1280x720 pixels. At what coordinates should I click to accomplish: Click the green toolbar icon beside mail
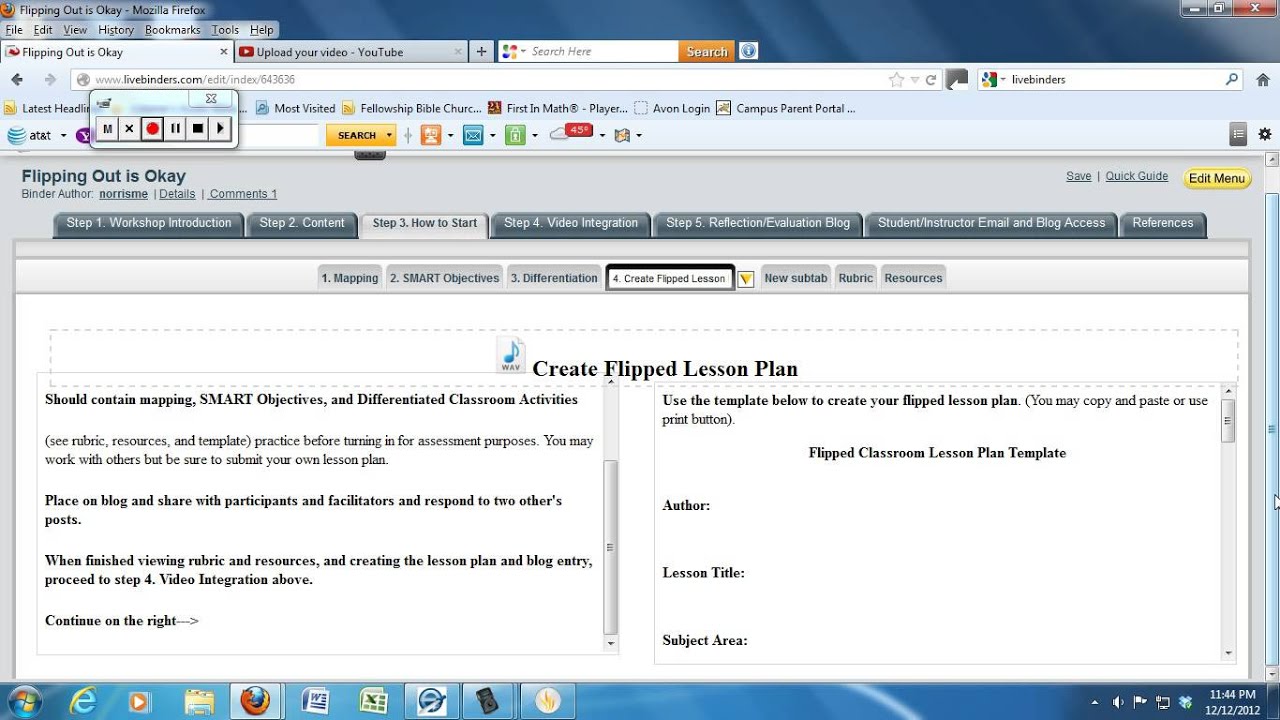[515, 135]
